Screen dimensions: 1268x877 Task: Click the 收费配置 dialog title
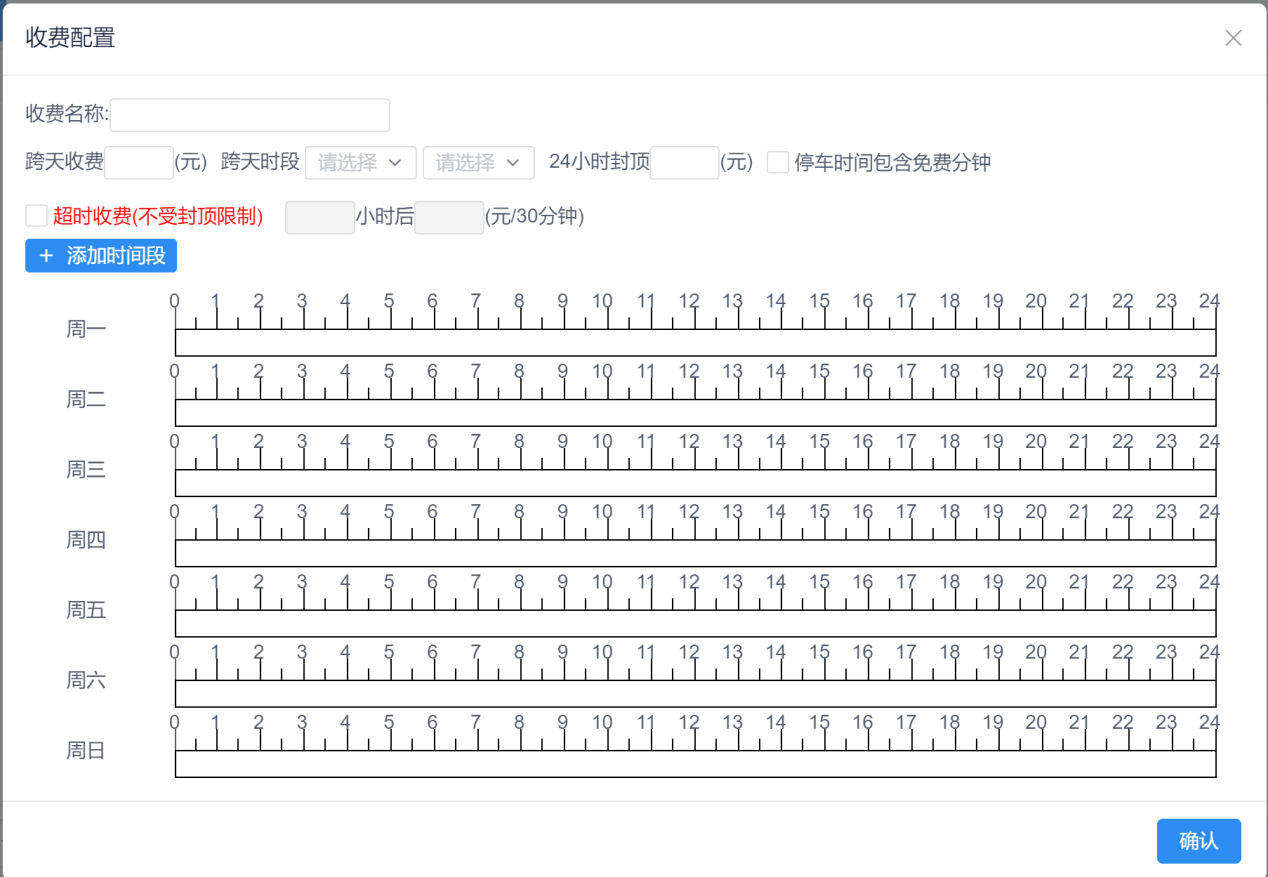pyautogui.click(x=70, y=38)
